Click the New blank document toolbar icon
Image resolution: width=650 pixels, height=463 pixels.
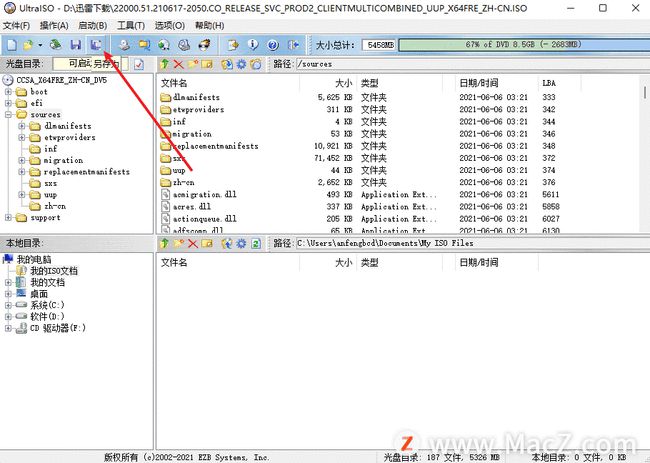12,44
